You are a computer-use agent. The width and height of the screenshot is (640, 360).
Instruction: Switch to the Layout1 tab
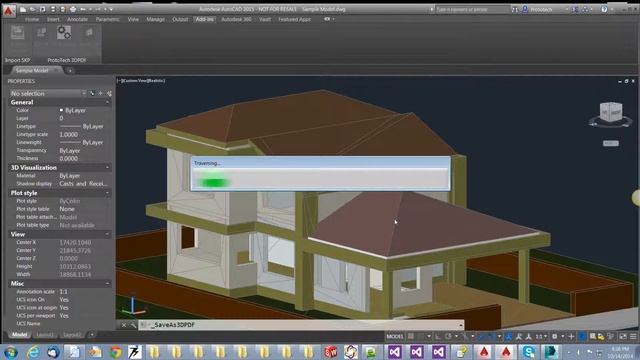[45, 335]
